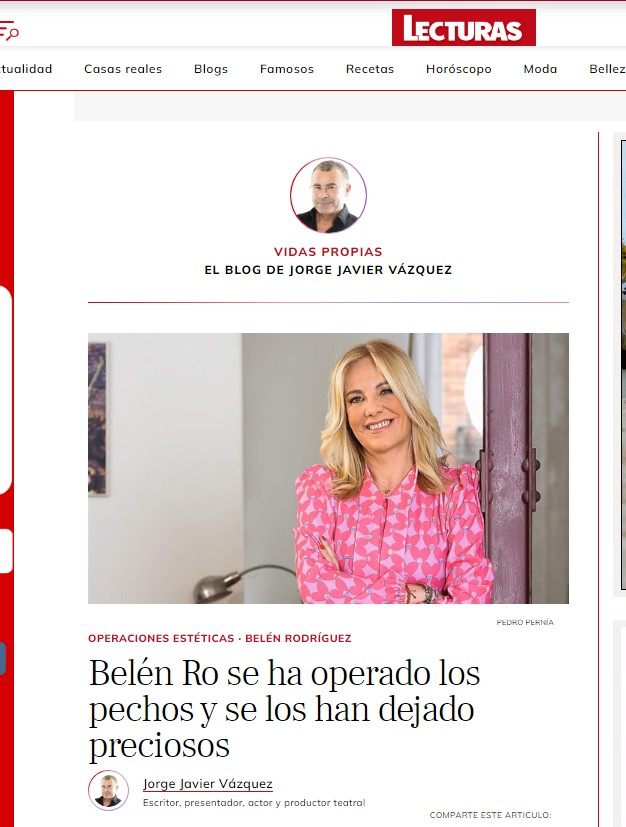Click the Belén Ro article photo
Image resolution: width=626 pixels, height=827 pixels.
[328, 468]
